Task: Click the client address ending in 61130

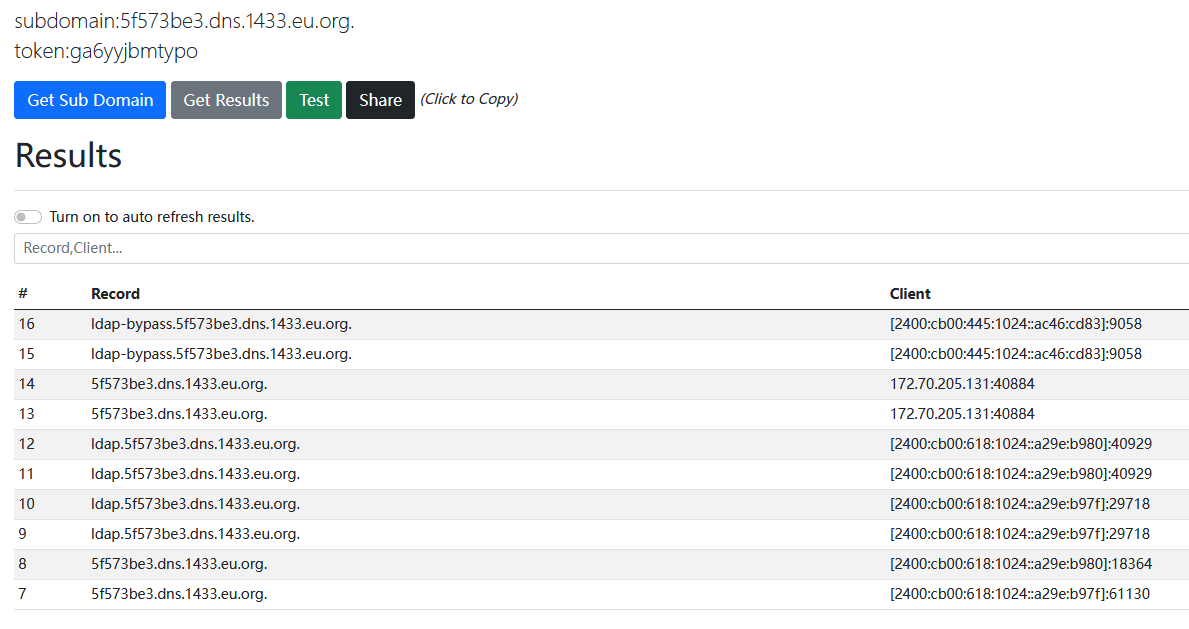Action: click(x=1019, y=594)
